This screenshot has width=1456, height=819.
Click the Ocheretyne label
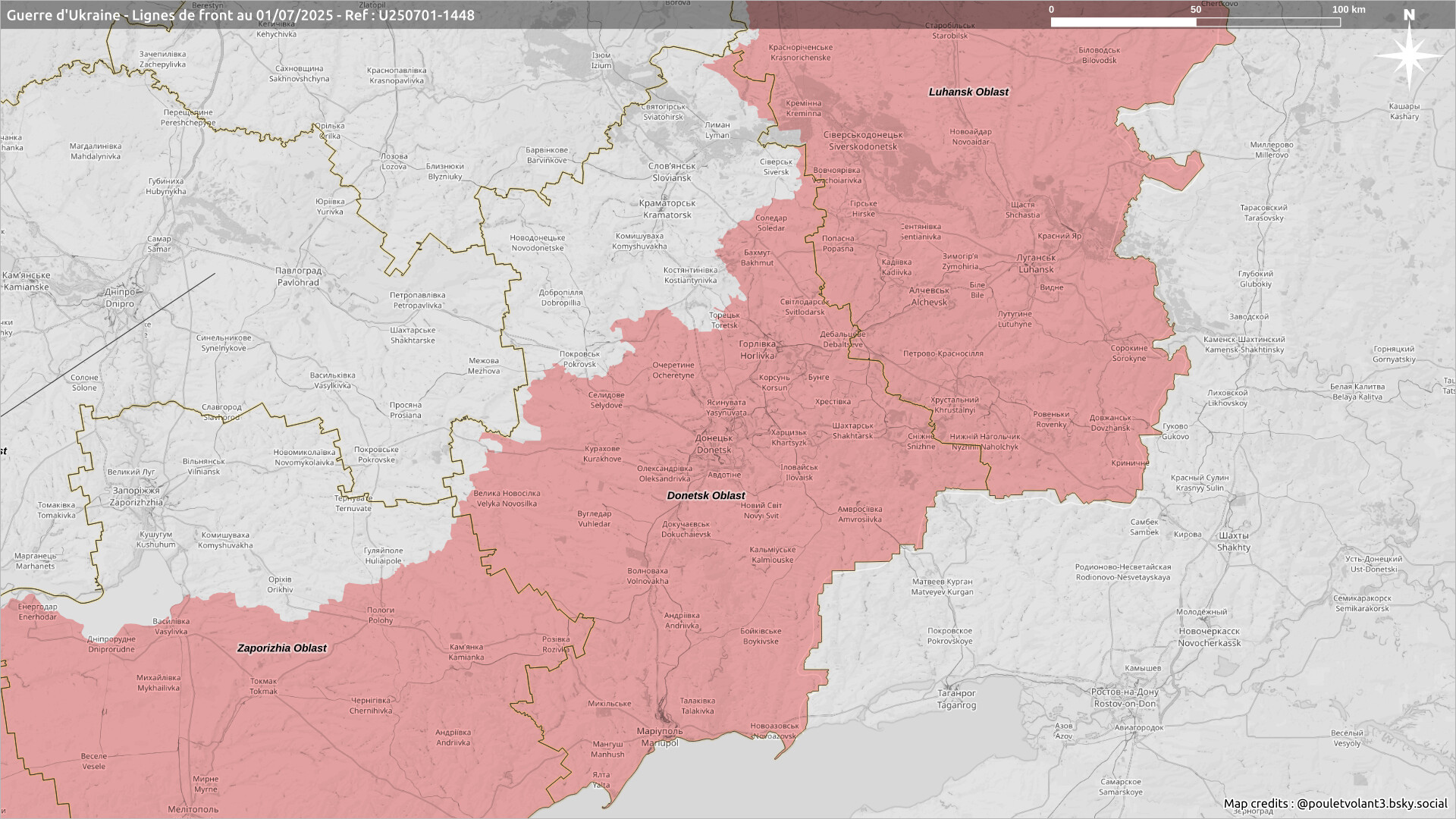(x=673, y=370)
